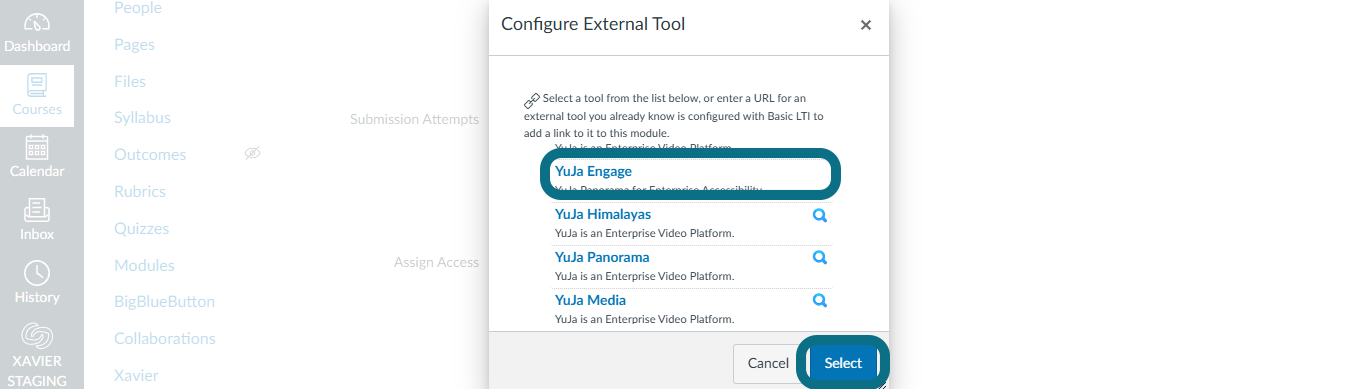This screenshot has width=1356, height=389.
Task: Open the Calendar from the sidebar
Action: coord(37,157)
